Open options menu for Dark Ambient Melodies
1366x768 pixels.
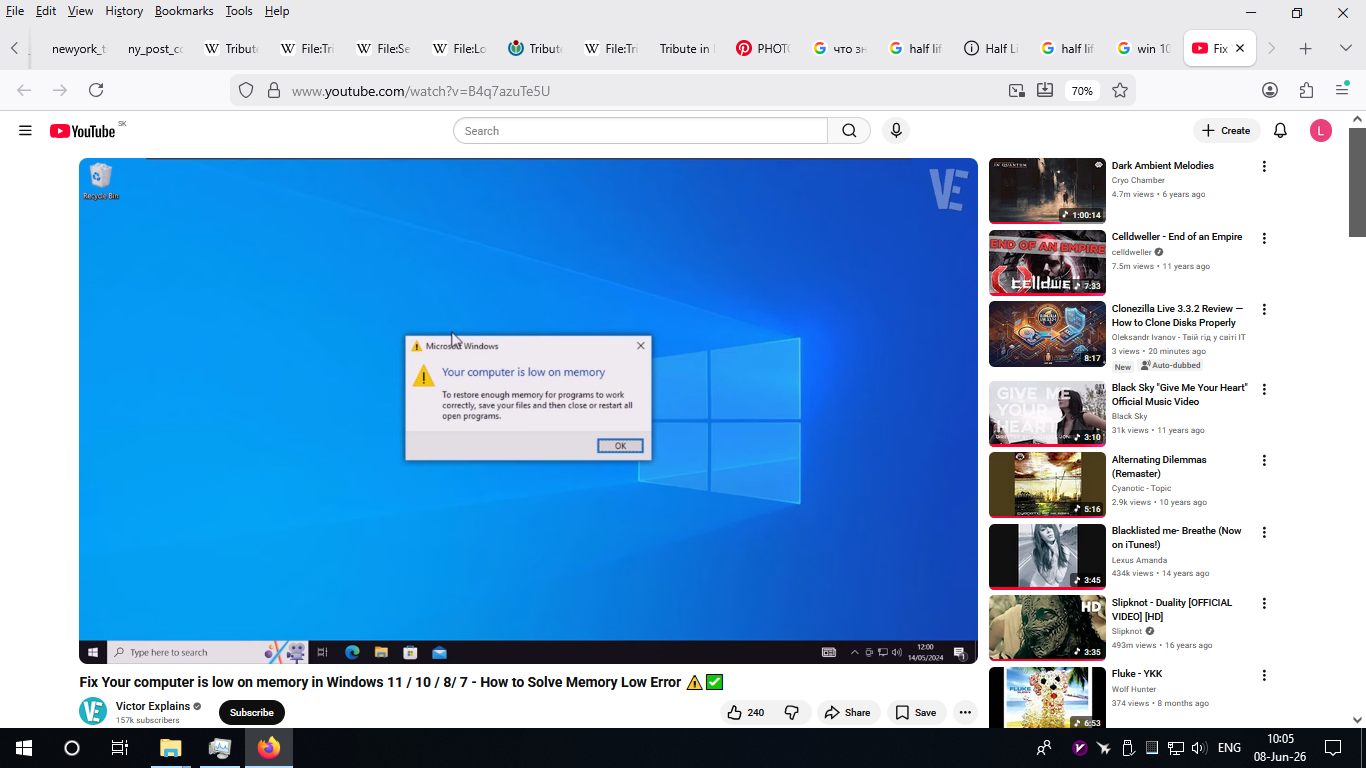(1264, 167)
